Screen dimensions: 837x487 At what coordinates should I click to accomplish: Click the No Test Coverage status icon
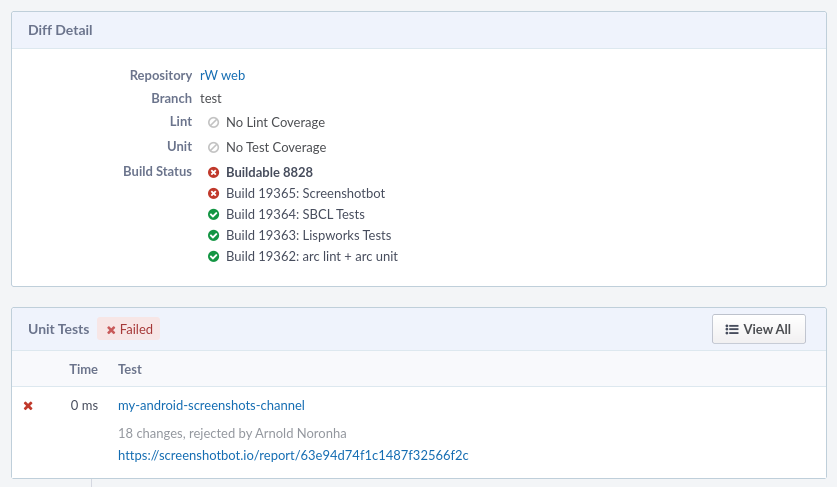point(213,148)
